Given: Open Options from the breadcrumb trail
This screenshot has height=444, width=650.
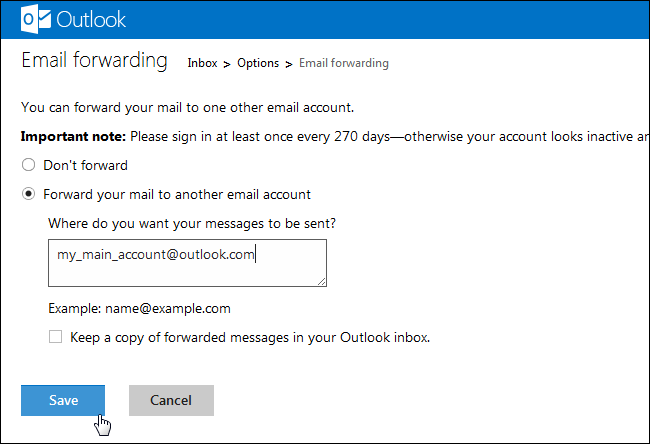Looking at the screenshot, I should click(x=258, y=63).
